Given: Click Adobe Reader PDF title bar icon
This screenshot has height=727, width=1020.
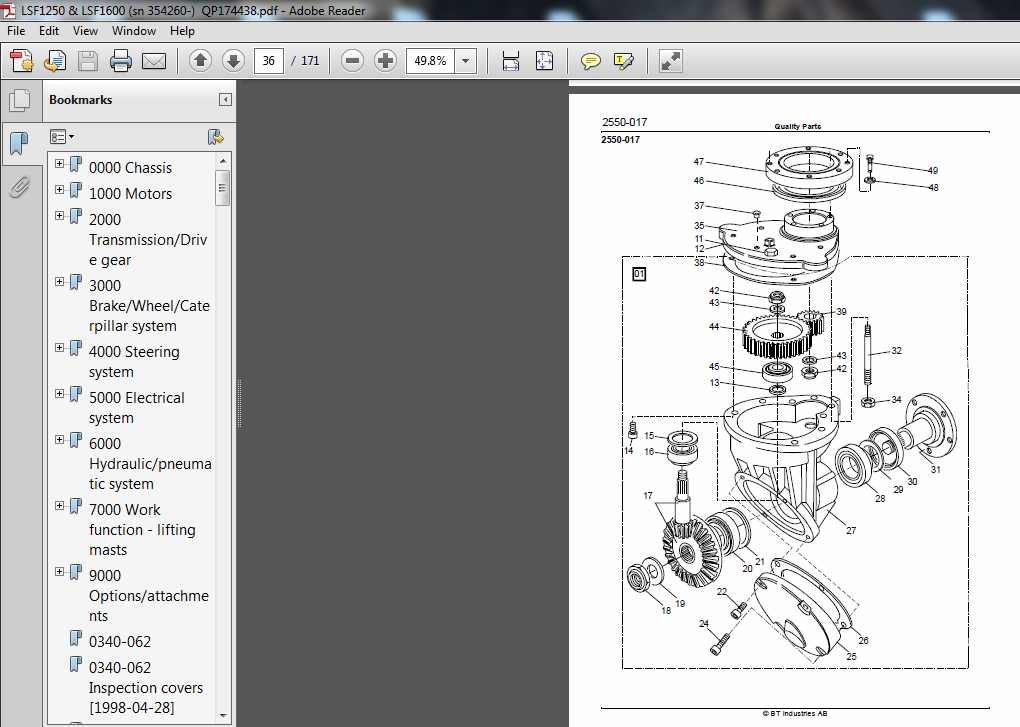Looking at the screenshot, I should (8, 10).
